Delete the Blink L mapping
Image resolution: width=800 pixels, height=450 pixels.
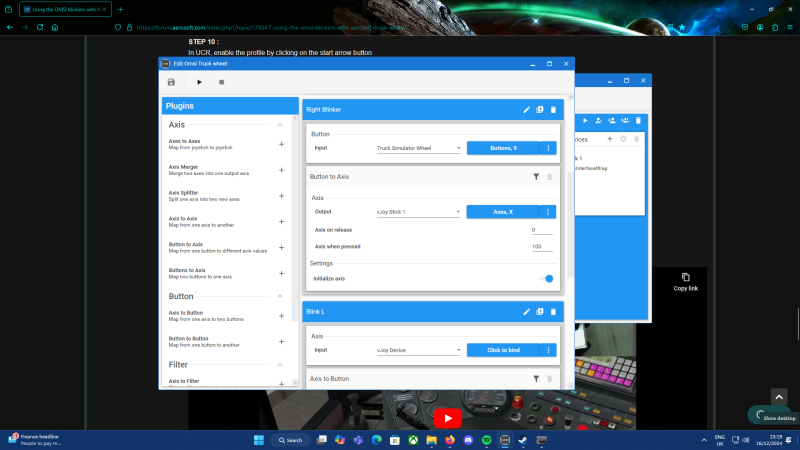[x=553, y=312]
